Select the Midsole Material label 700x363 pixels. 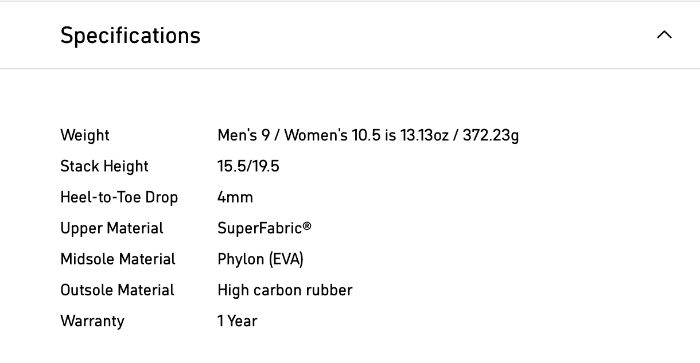(117, 259)
